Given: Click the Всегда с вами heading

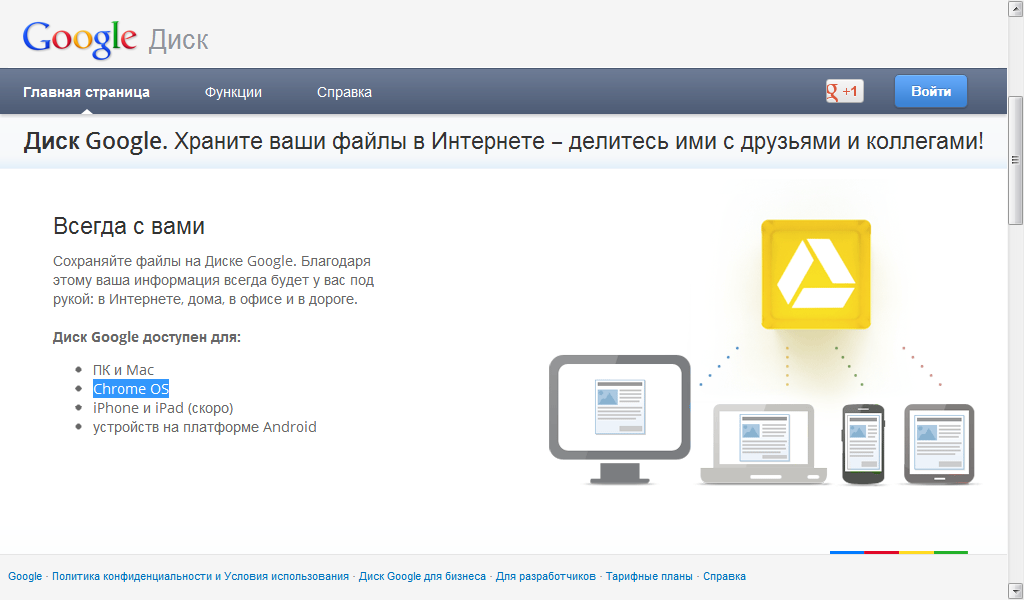Looking at the screenshot, I should 129,226.
